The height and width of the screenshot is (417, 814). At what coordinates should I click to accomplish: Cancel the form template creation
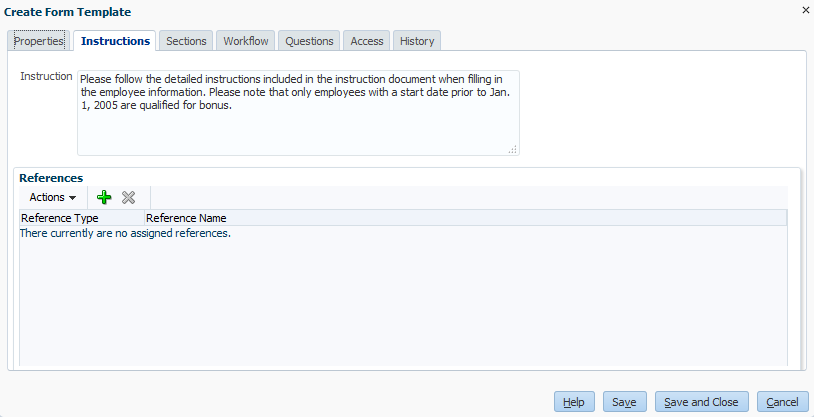click(x=782, y=402)
